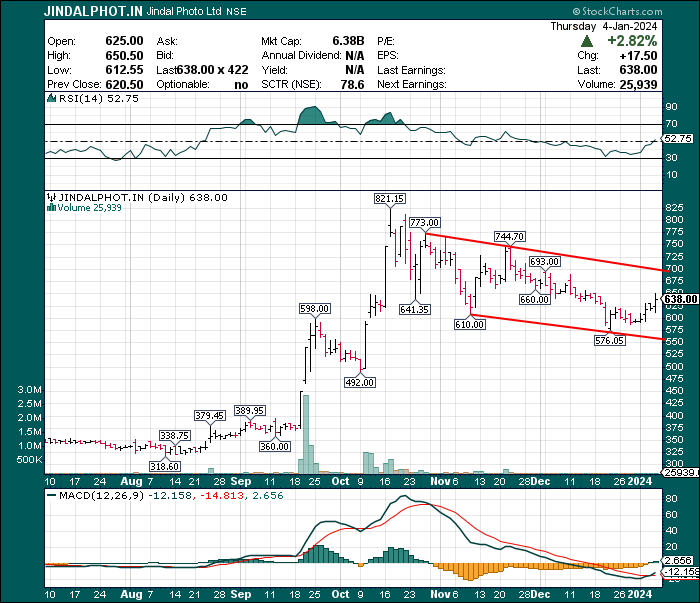Screen dimensions: 700x603
Task: Click the 693.00 price label
Action: 544,262
